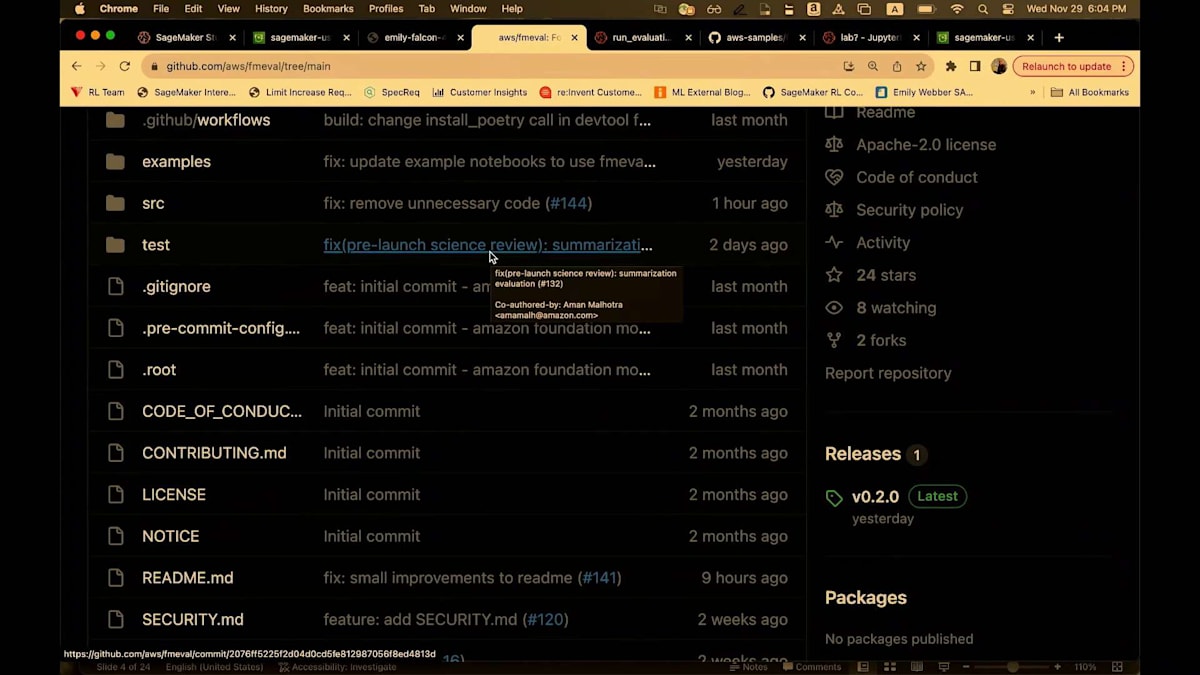The height and width of the screenshot is (675, 1200).
Task: Open the Chrome three-dot menu
Action: (x=1124, y=66)
